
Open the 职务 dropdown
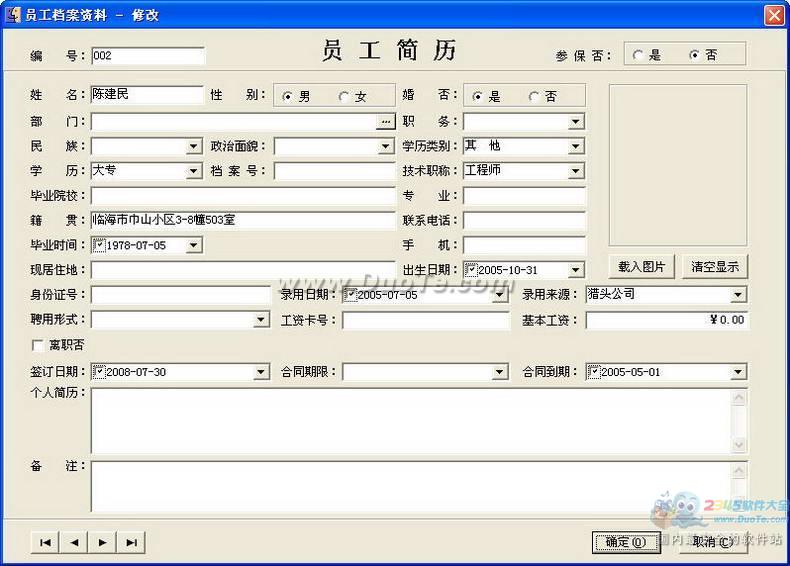[576, 121]
